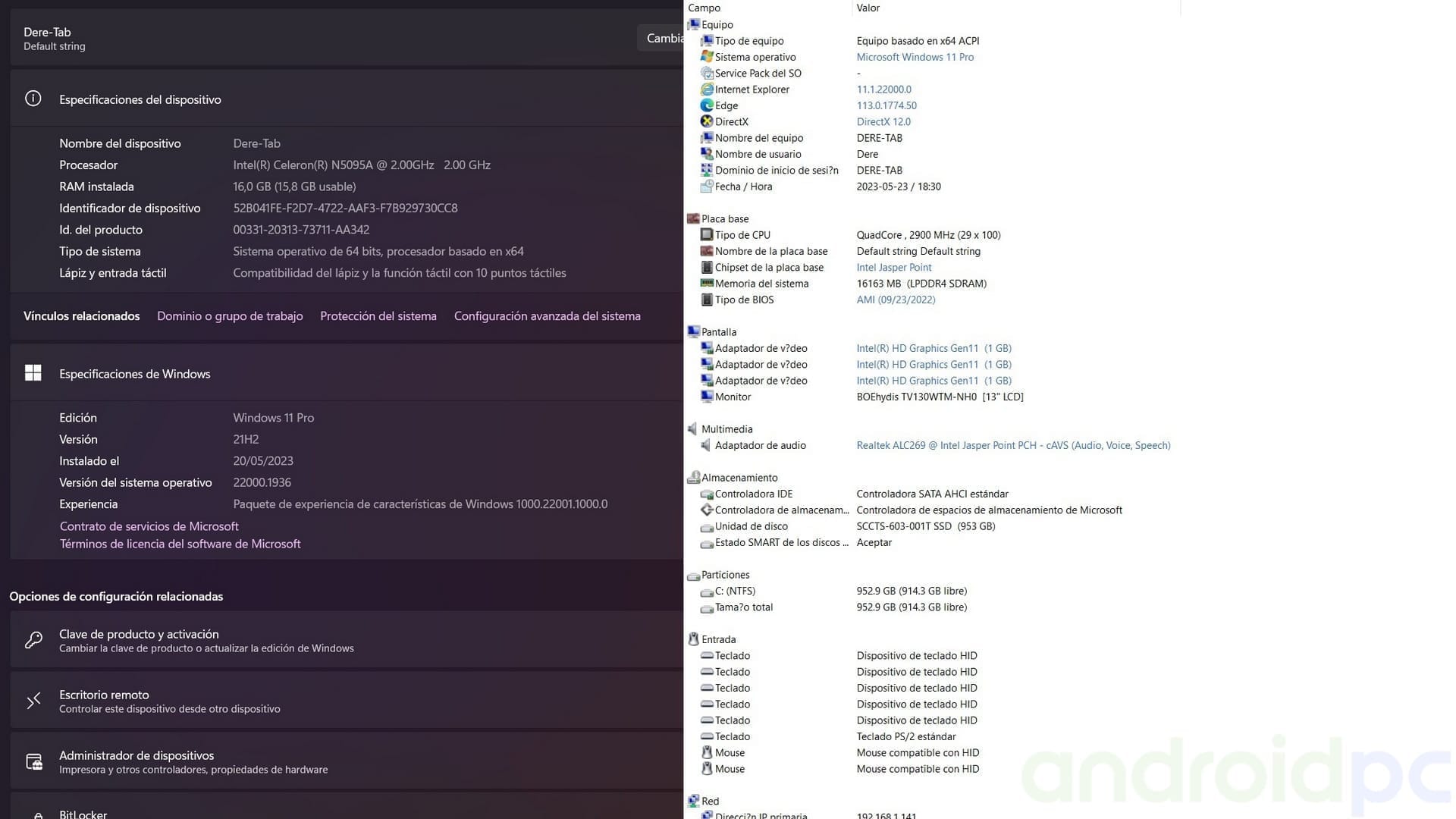
Task: Select the OS build value 22000.1936
Action: (x=262, y=482)
